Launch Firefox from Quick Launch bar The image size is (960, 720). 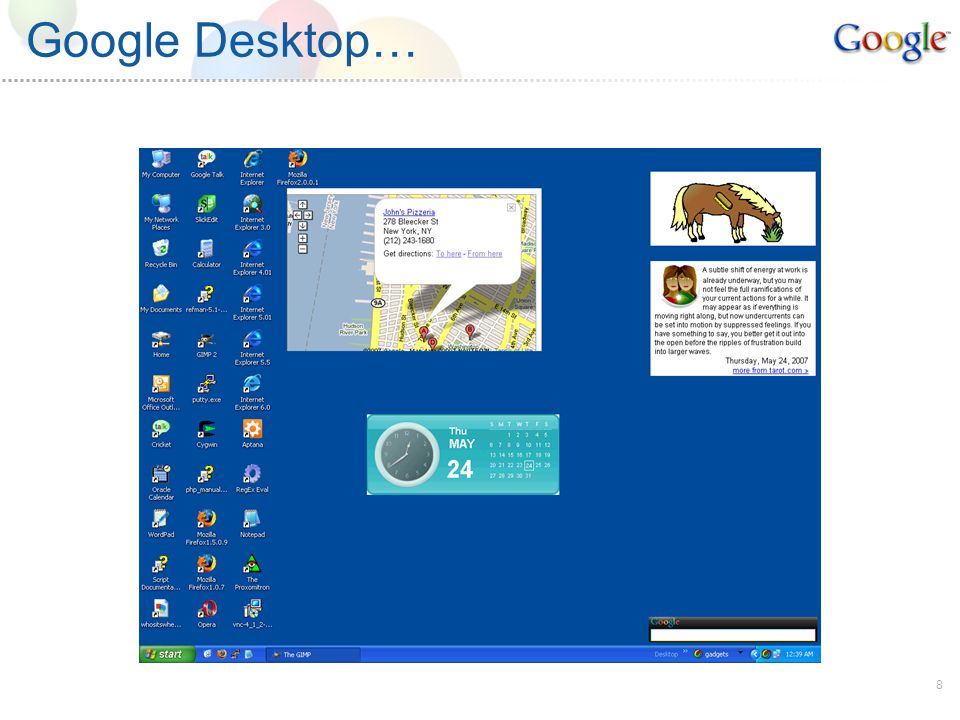point(222,654)
